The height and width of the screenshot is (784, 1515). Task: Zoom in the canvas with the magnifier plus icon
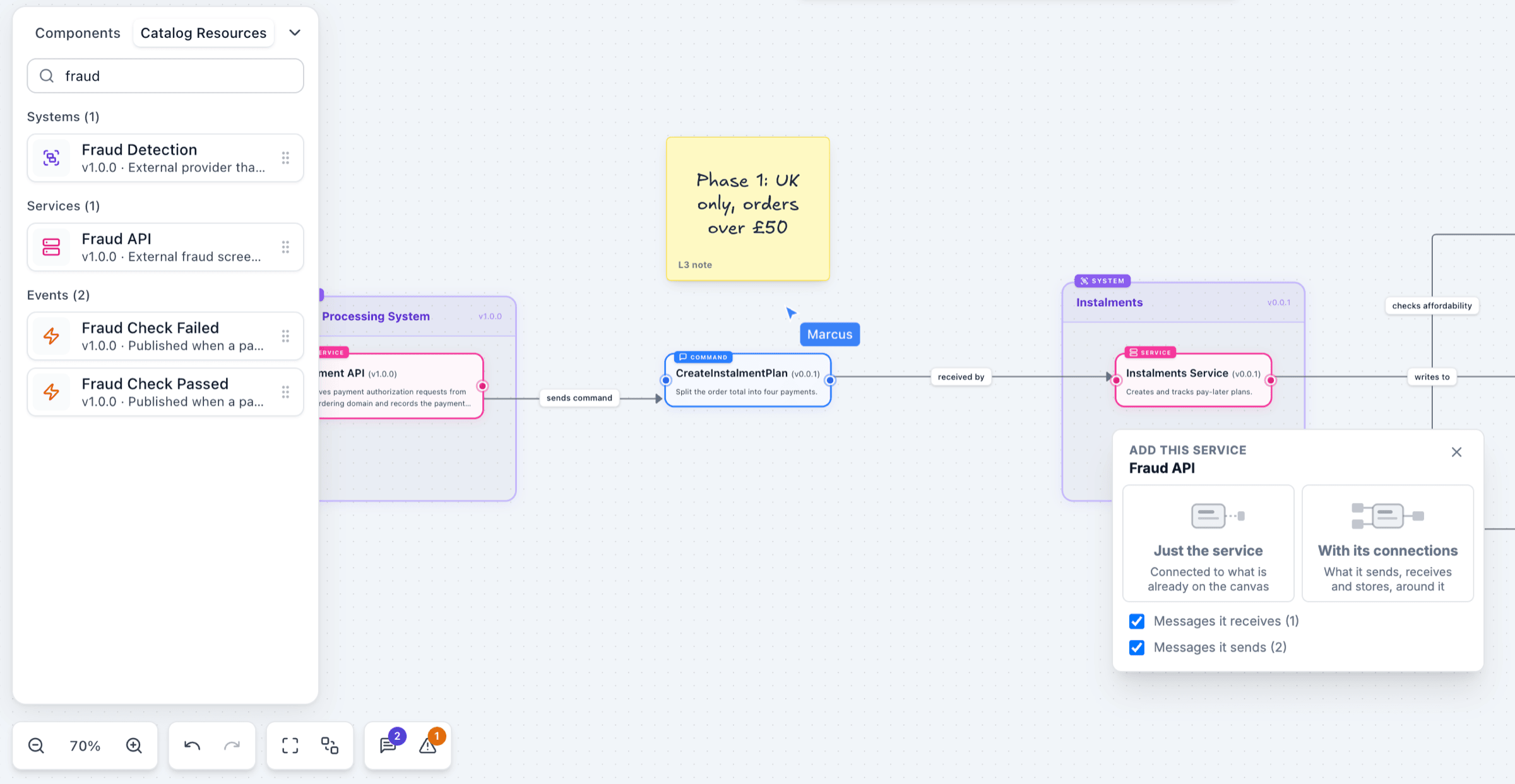pos(134,745)
